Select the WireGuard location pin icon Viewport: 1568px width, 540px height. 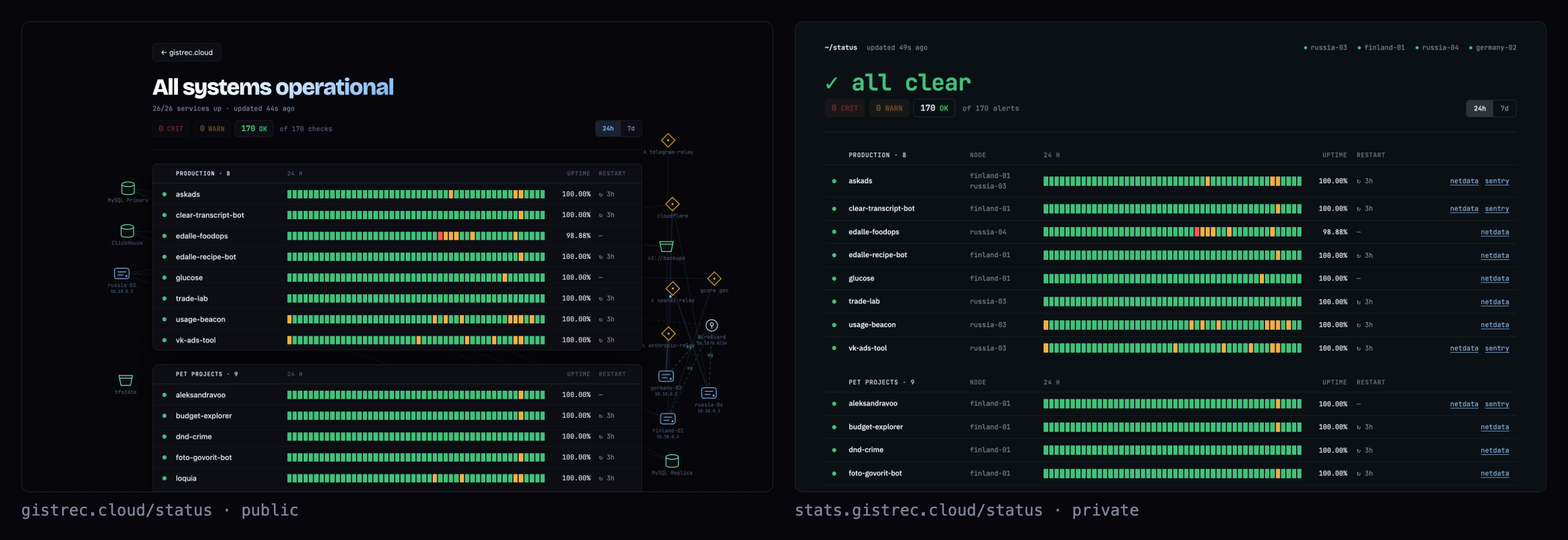coord(711,326)
